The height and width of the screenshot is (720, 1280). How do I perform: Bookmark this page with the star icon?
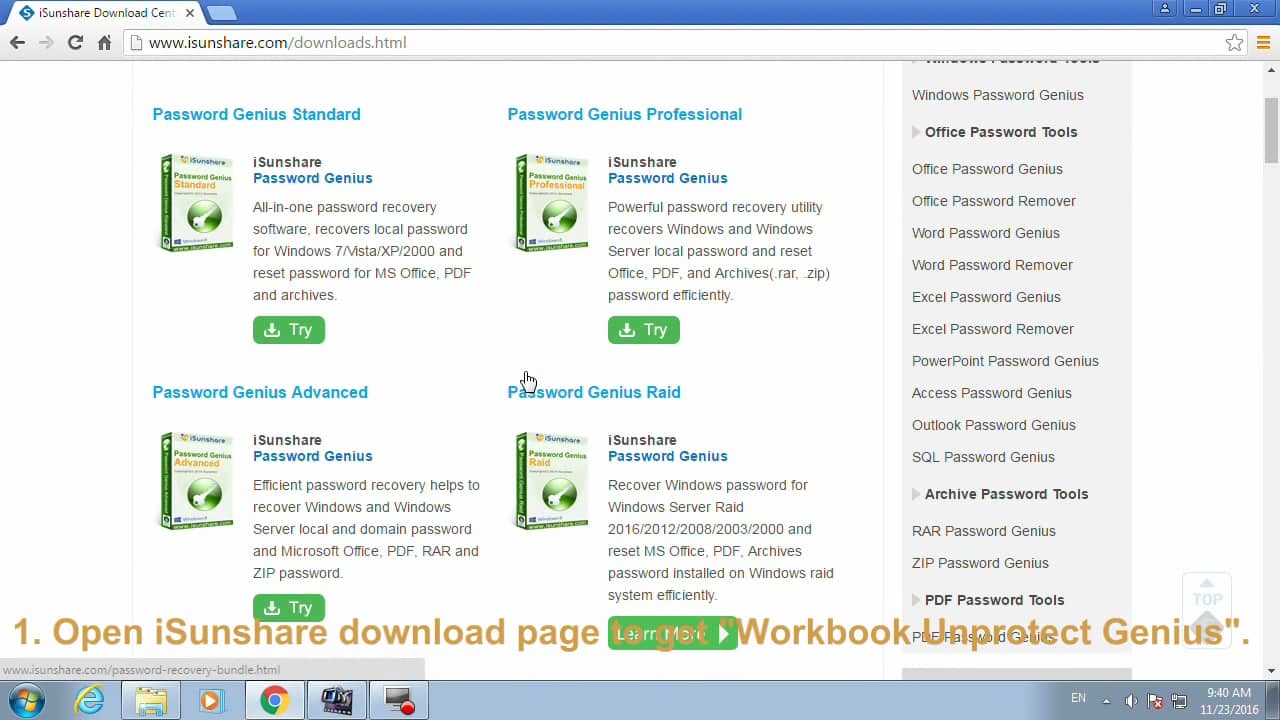[x=1235, y=43]
